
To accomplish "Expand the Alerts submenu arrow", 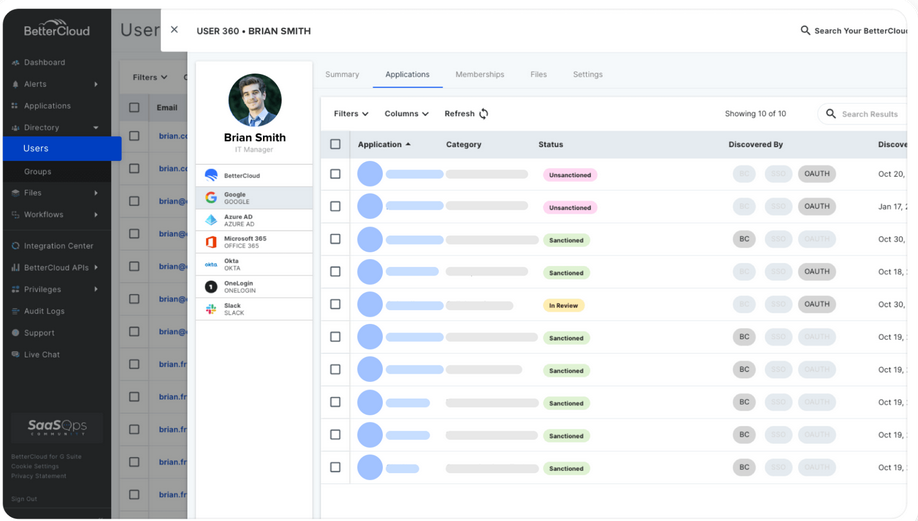I will pos(96,84).
